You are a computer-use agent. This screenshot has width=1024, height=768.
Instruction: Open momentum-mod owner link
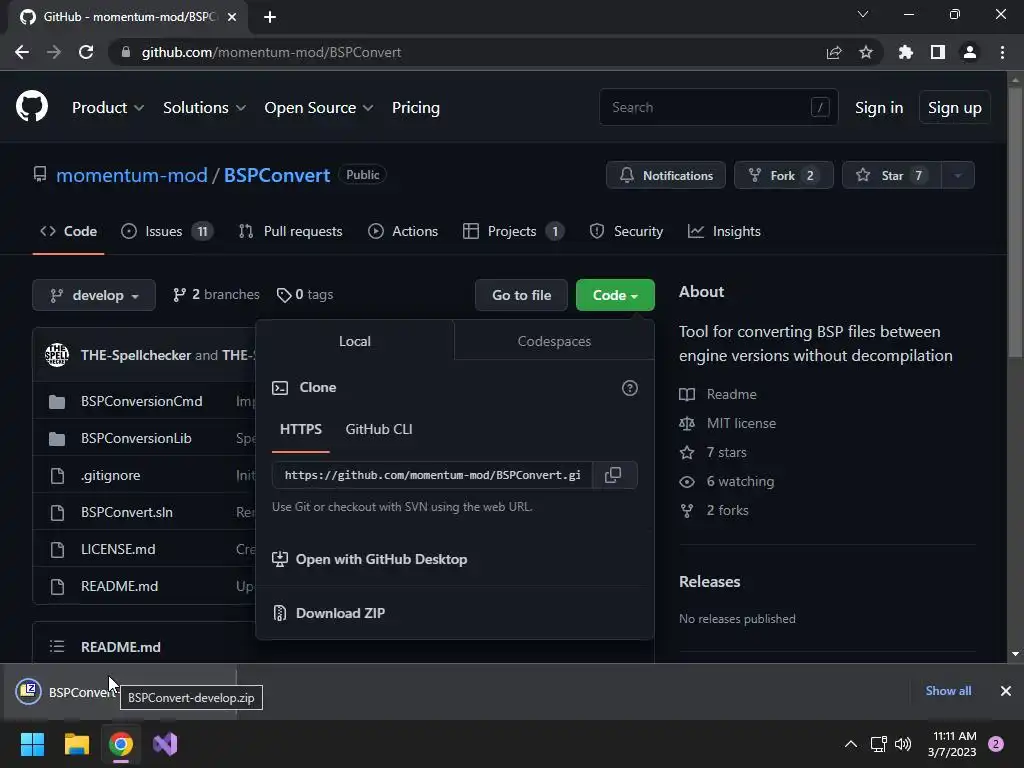[132, 175]
